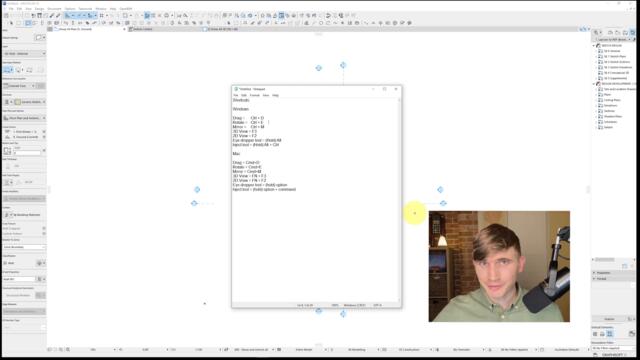This screenshot has height=360, width=640.
Task: Click the presenter webcam video thumbnail
Action: (x=499, y=267)
